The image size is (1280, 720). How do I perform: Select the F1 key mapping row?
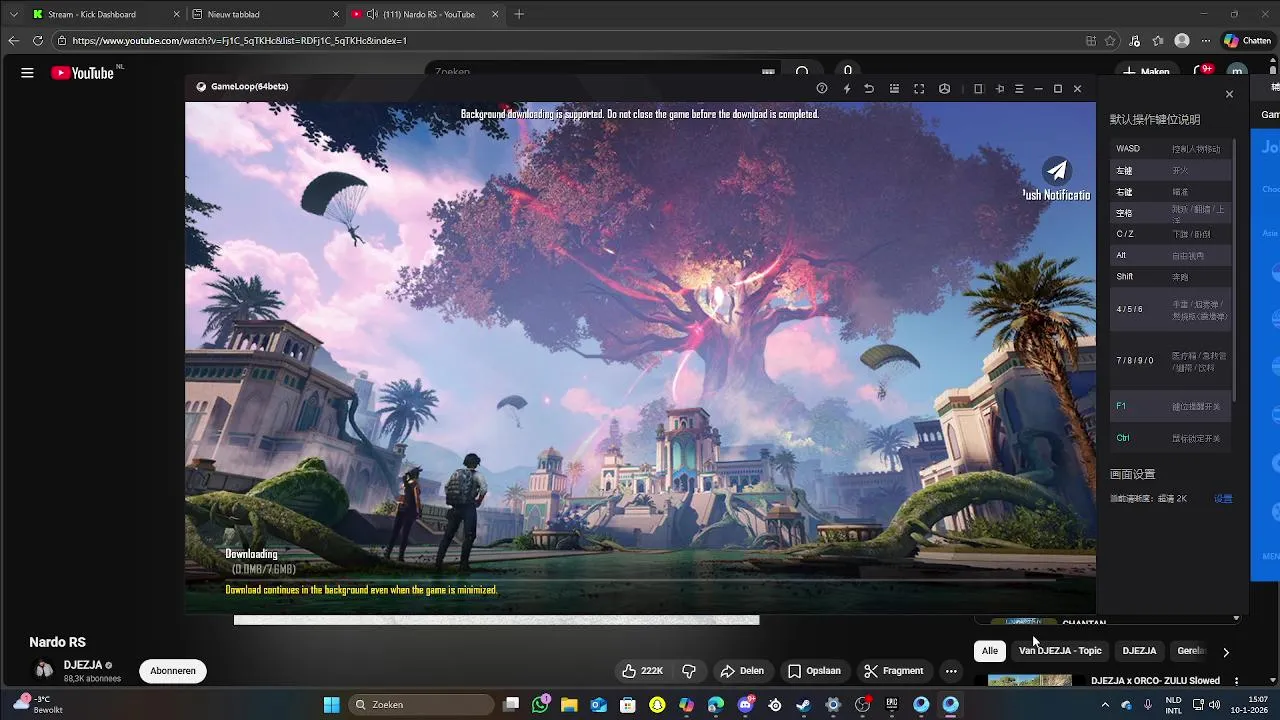click(x=1170, y=406)
